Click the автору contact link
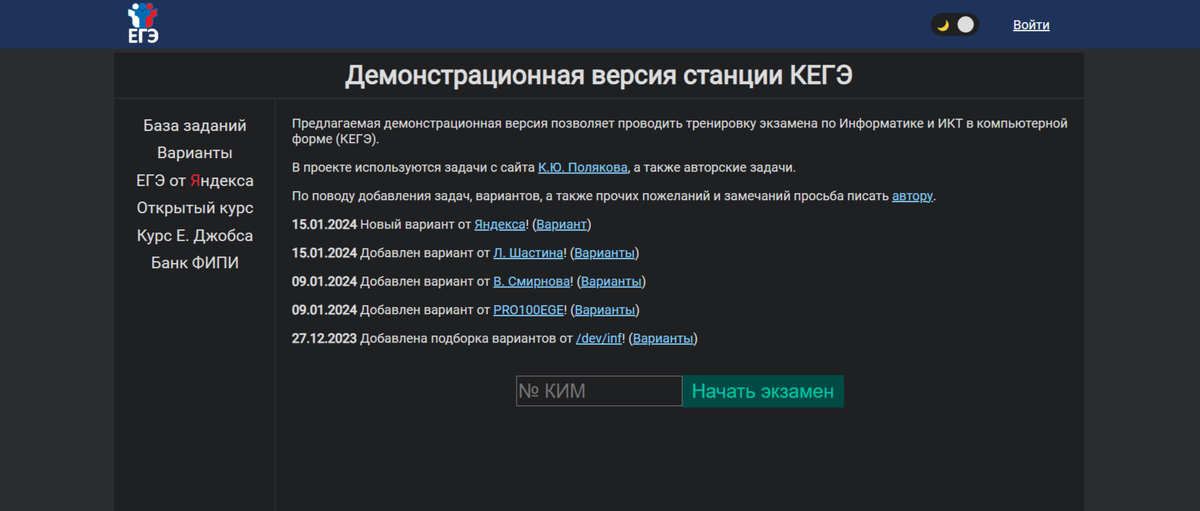The width and height of the screenshot is (1200, 511). pyautogui.click(x=912, y=196)
